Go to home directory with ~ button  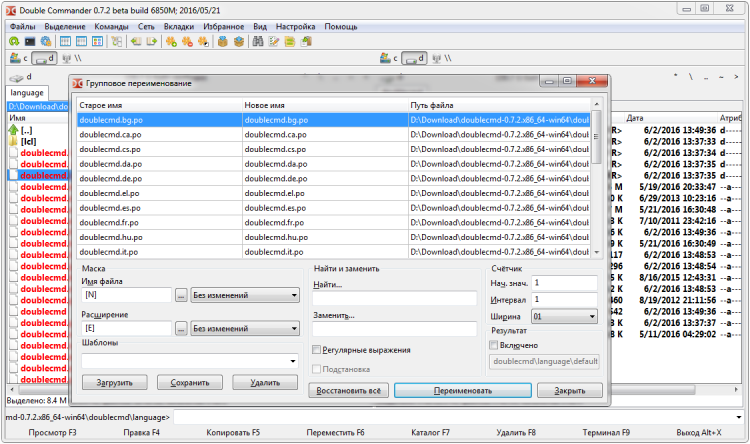click(x=721, y=77)
